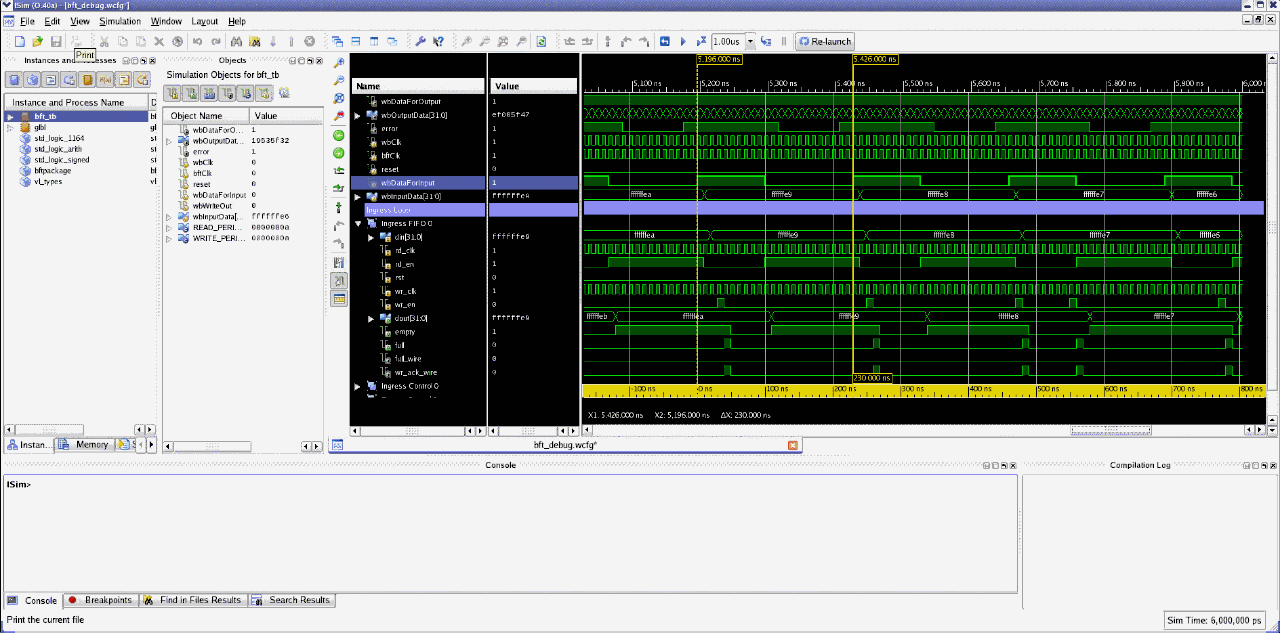Switch to the Find in Files Results tab
This screenshot has width=1280, height=633.
(193, 600)
